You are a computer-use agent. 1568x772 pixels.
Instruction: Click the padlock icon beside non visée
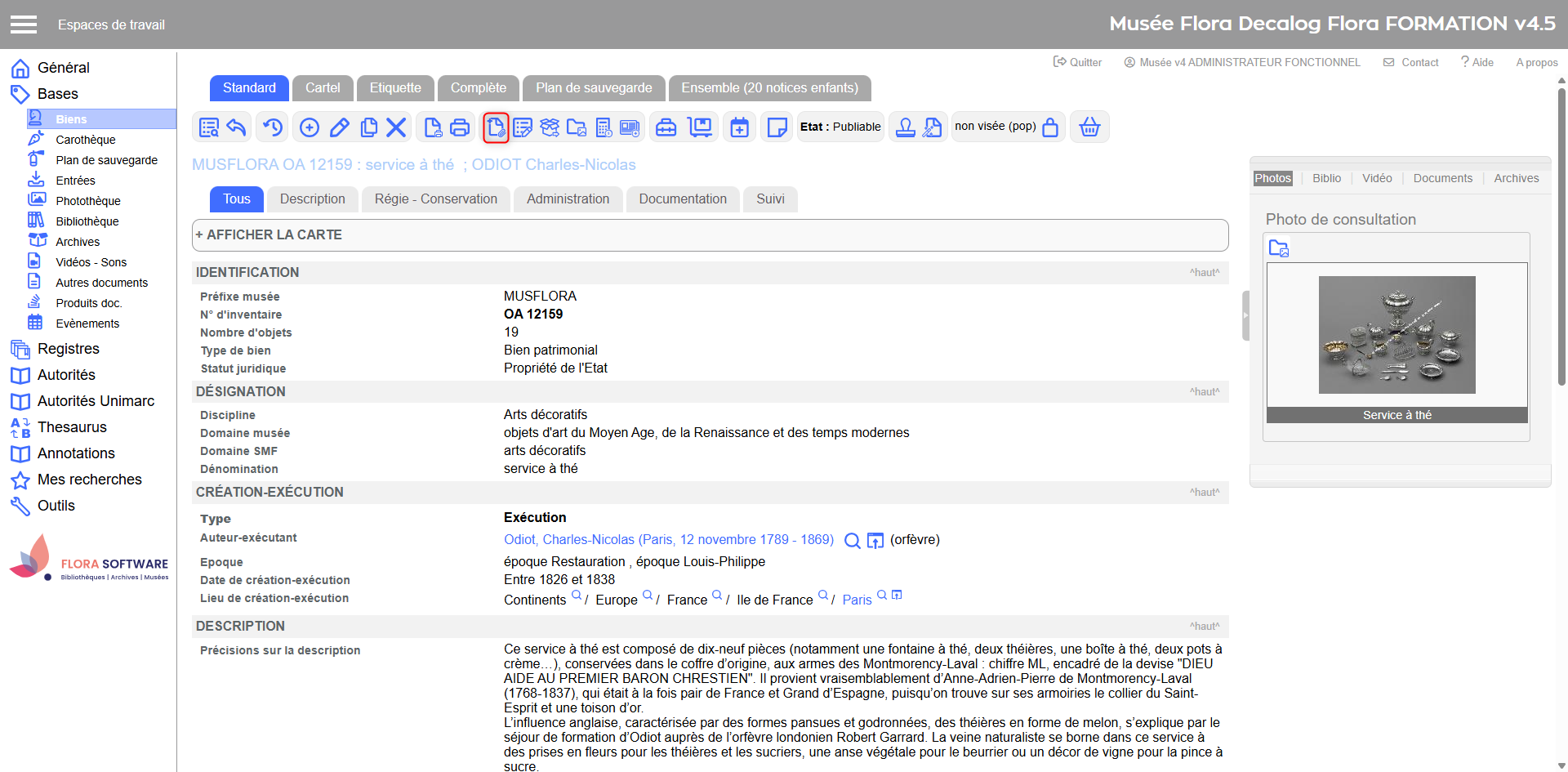(1050, 127)
